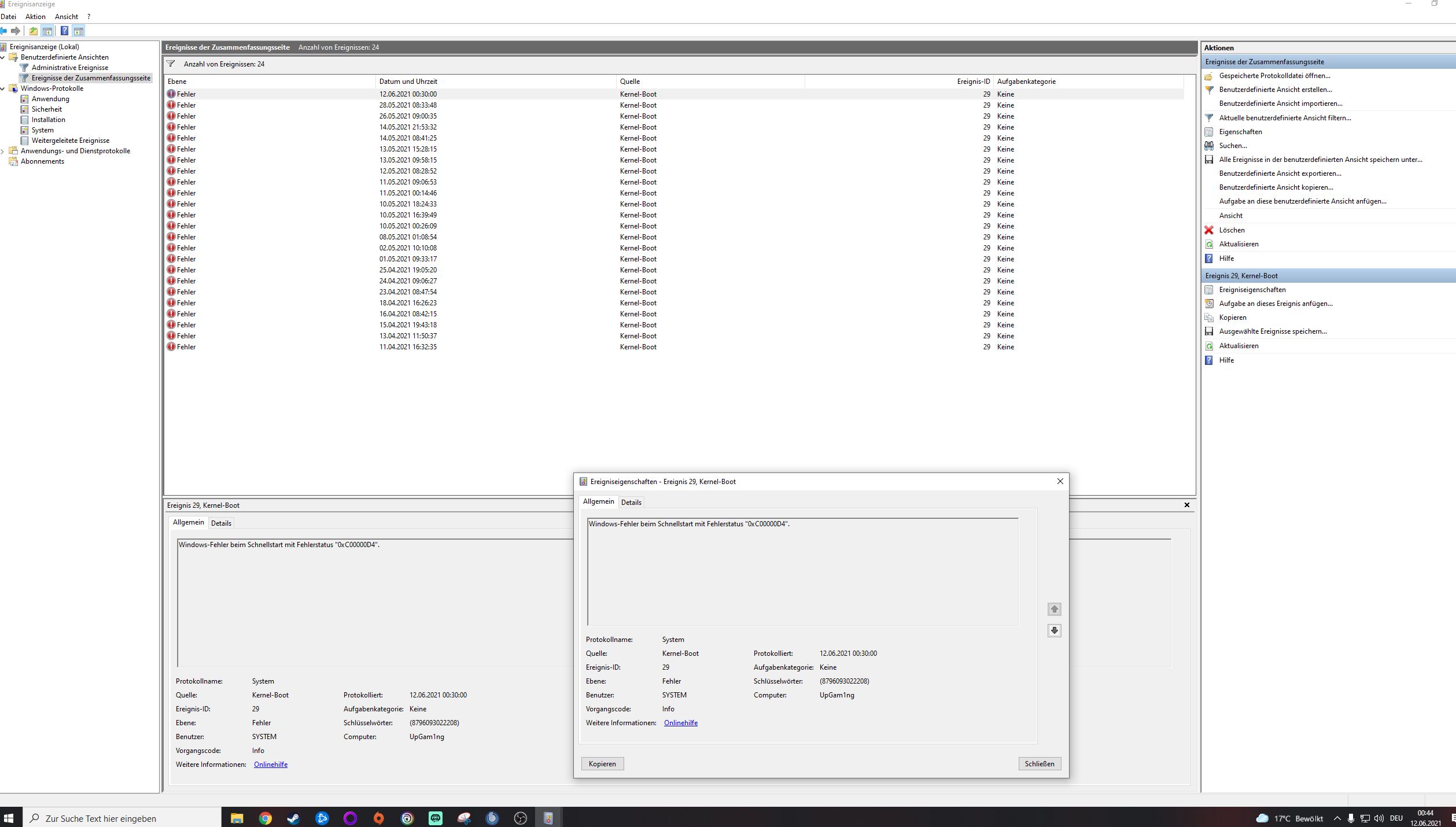Switch to Details tab in event properties dialog
The width and height of the screenshot is (1456, 827).
[x=631, y=502]
